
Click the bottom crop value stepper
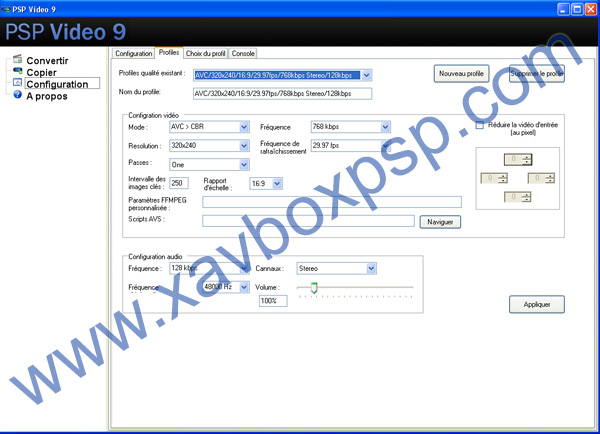[x=518, y=197]
